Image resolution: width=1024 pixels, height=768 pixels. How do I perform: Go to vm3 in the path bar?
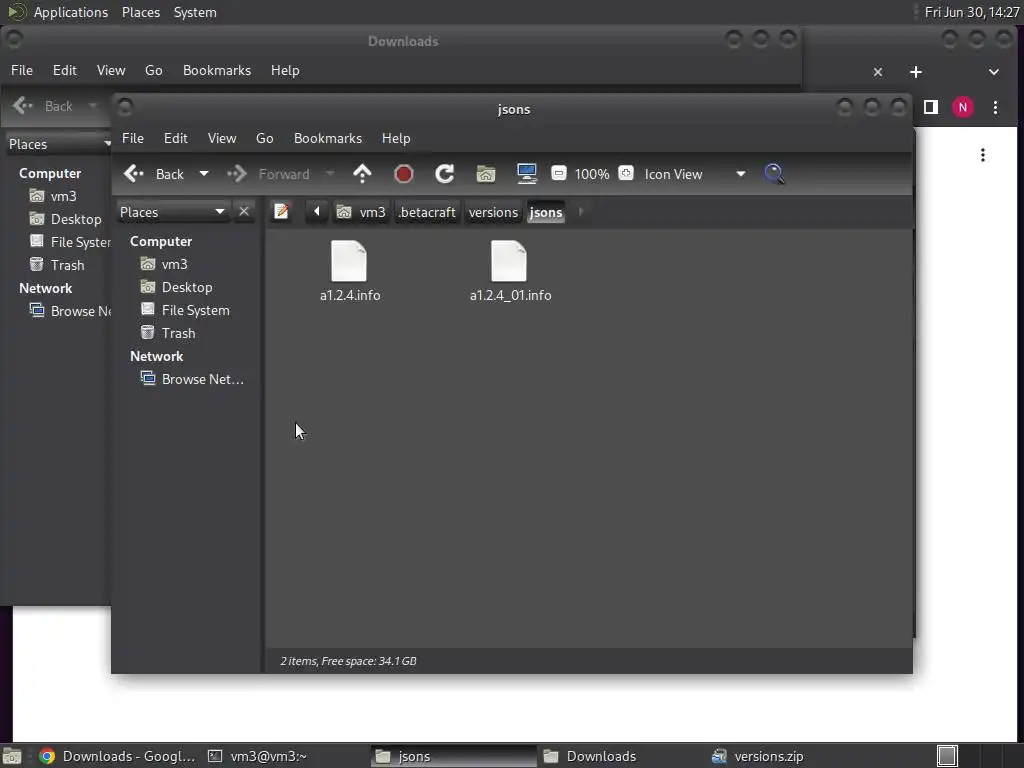point(361,212)
